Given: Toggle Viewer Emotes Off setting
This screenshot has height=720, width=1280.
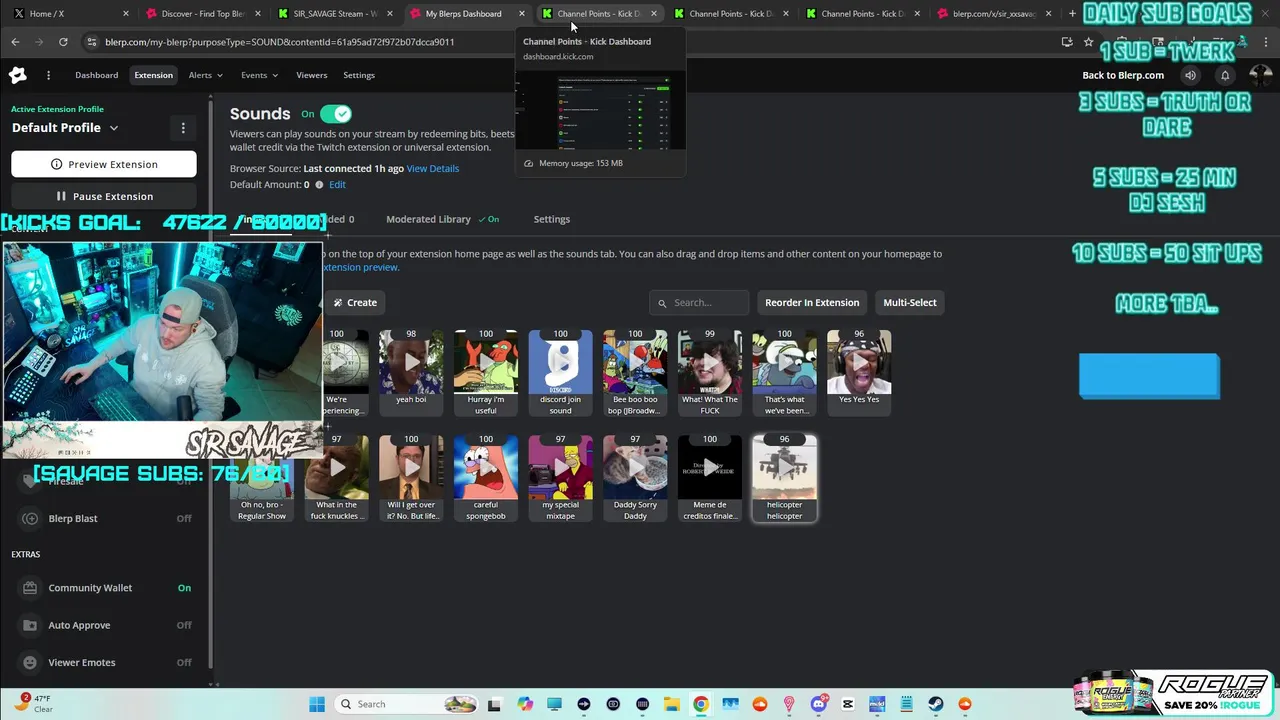Looking at the screenshot, I should click(184, 662).
